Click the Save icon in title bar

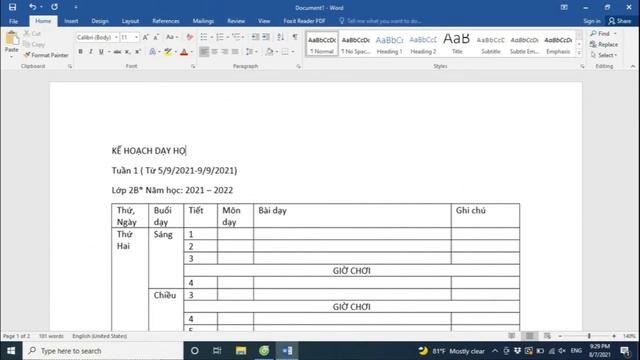(x=12, y=7)
